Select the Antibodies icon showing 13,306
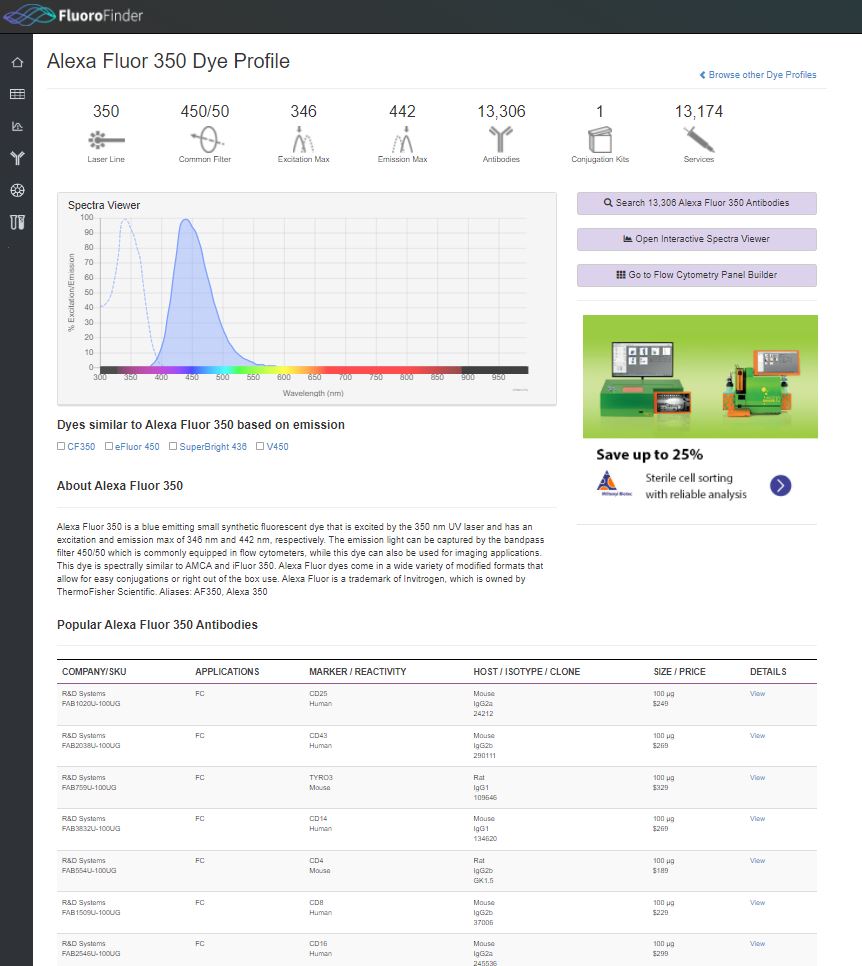 tap(500, 137)
